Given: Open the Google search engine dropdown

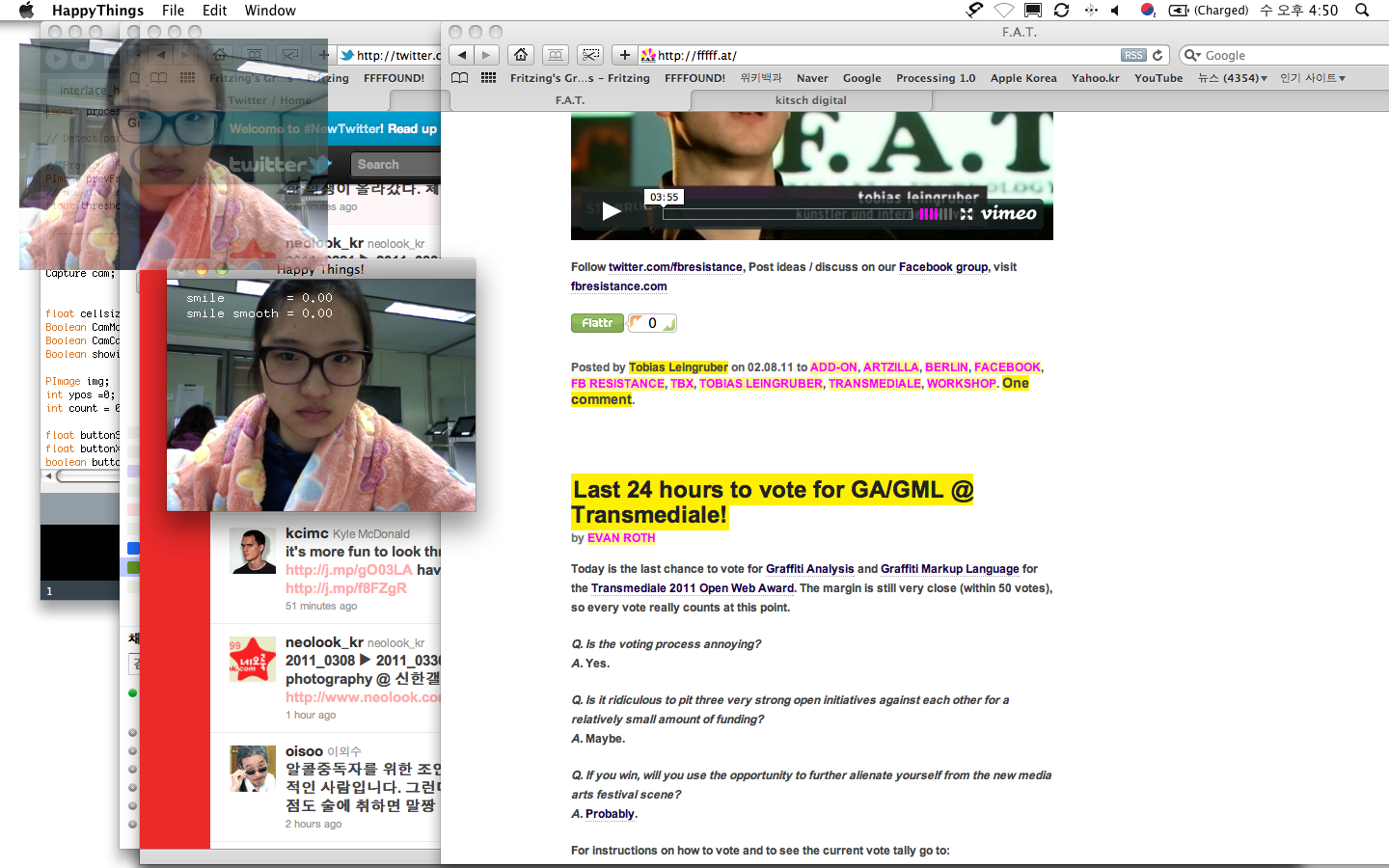Looking at the screenshot, I should point(1192,55).
